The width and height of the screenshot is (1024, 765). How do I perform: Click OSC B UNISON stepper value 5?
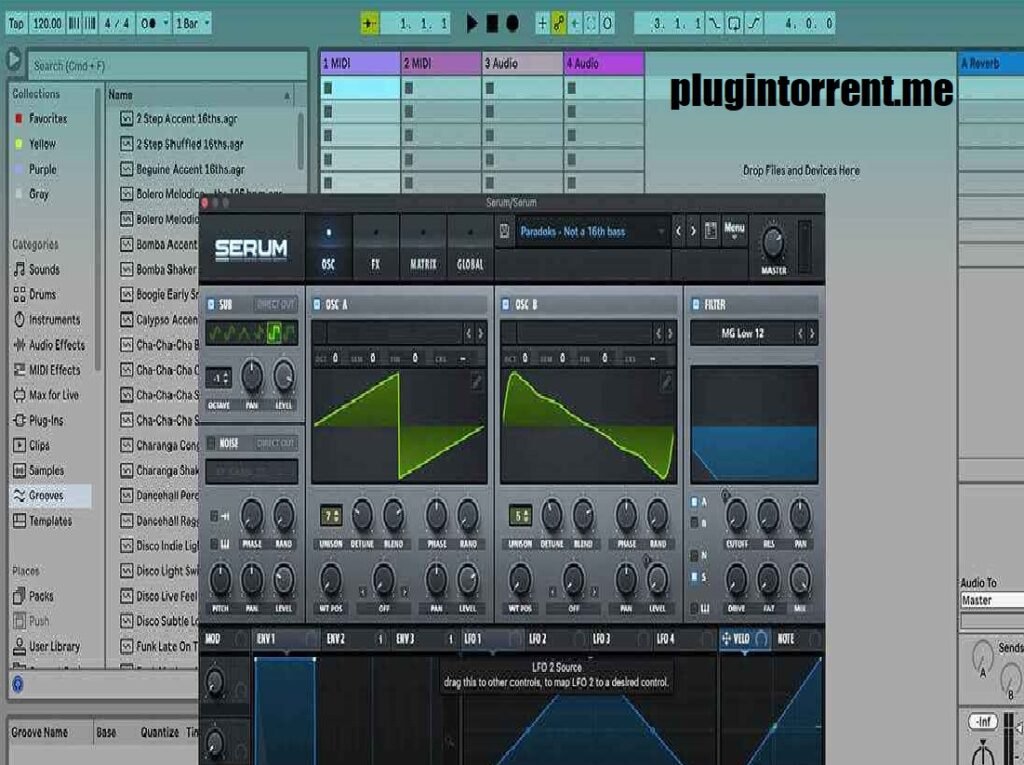(x=520, y=516)
